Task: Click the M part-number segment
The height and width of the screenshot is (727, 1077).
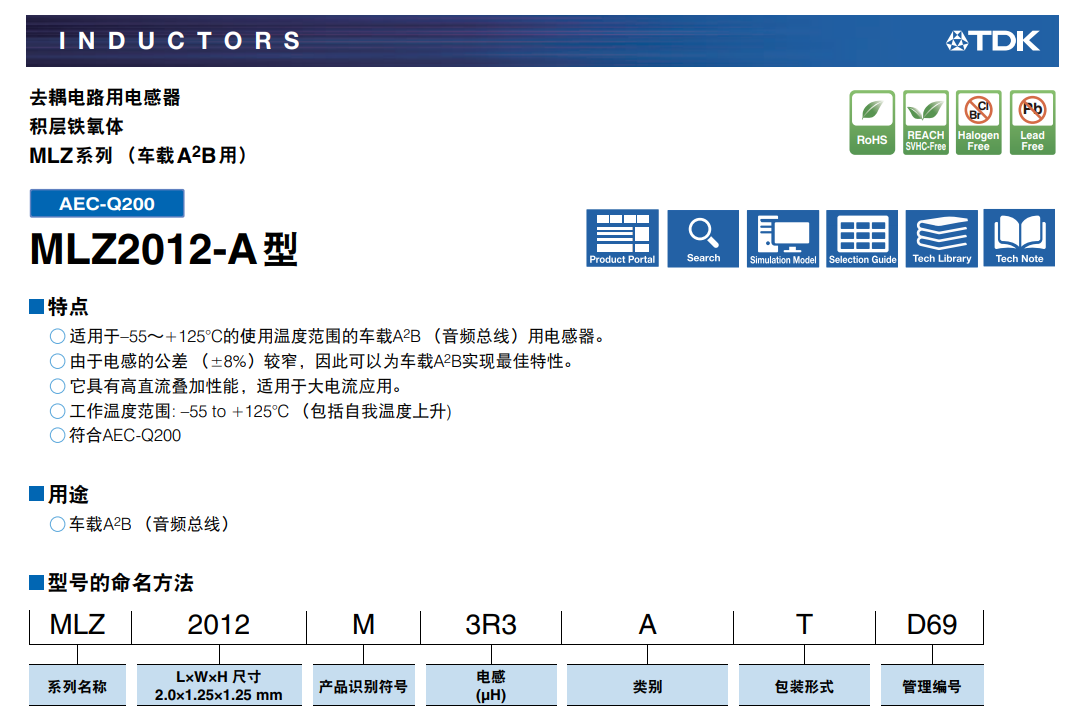Action: pos(363,625)
